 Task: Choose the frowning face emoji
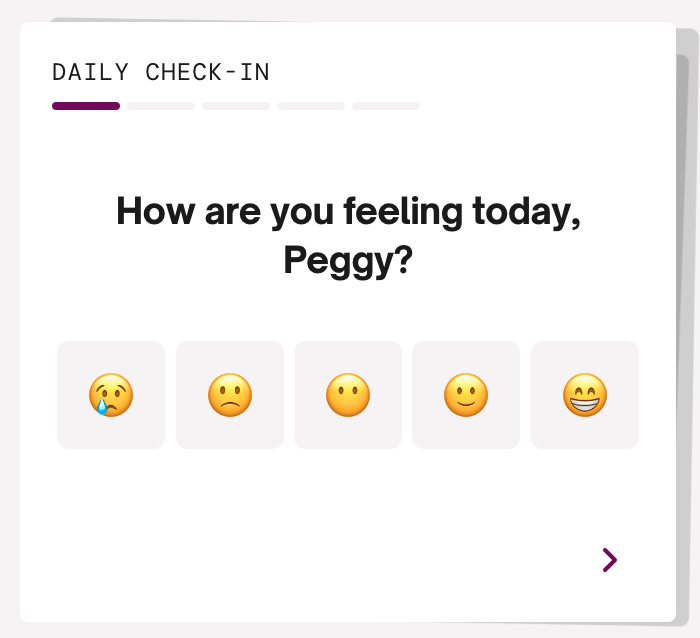[x=230, y=395]
